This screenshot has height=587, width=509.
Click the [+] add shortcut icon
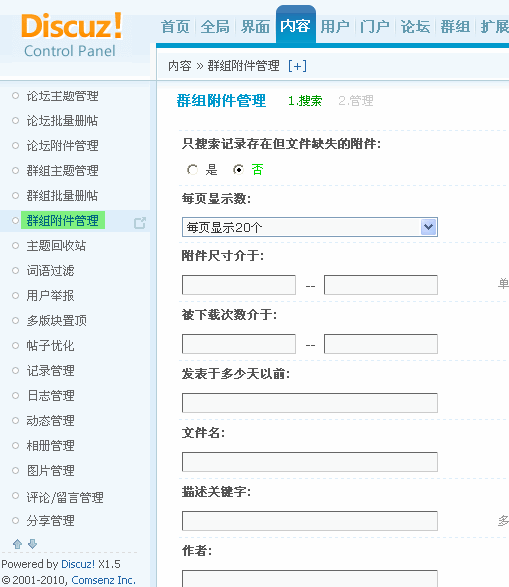pos(297,66)
